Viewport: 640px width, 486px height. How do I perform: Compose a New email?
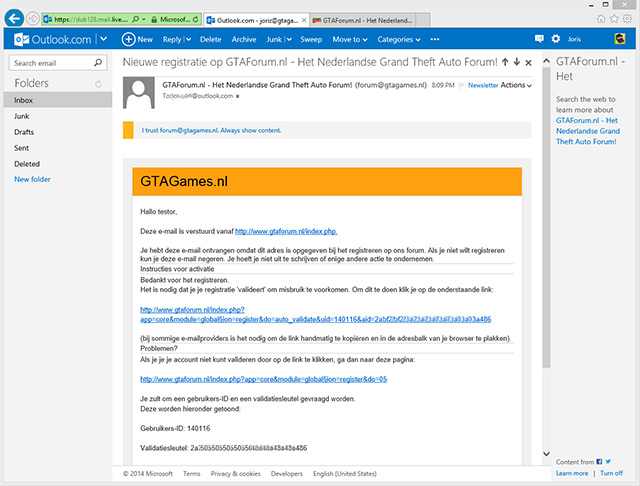[x=137, y=39]
